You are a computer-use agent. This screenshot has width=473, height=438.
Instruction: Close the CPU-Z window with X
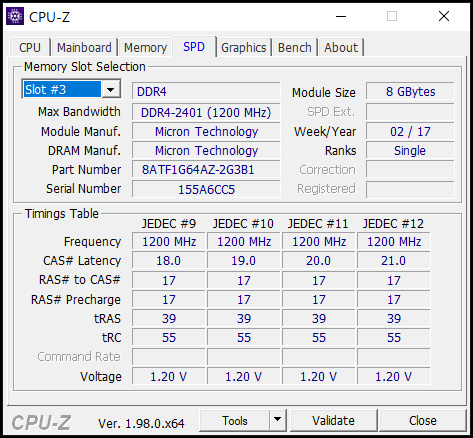(444, 16)
